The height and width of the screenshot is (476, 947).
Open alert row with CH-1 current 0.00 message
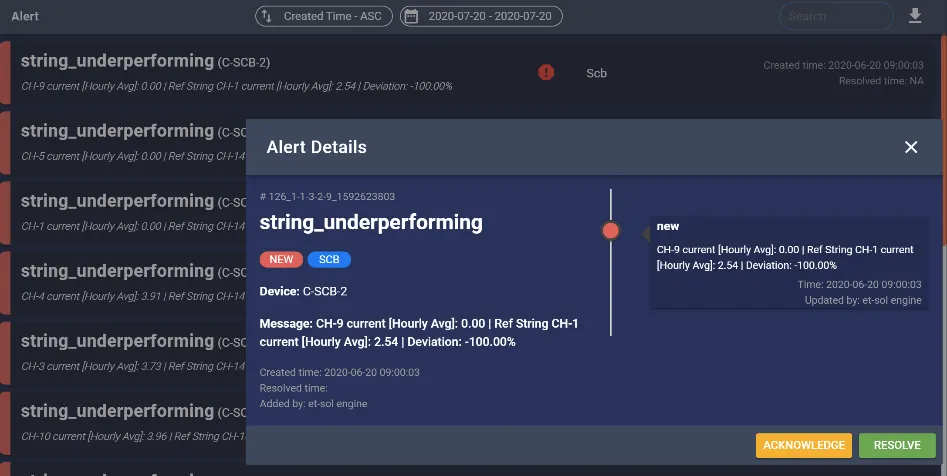coord(124,214)
